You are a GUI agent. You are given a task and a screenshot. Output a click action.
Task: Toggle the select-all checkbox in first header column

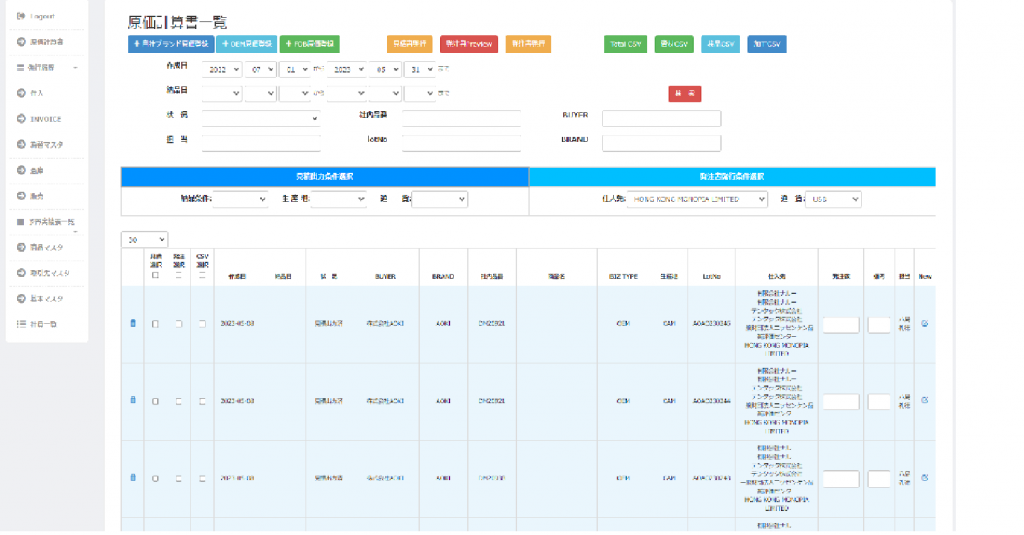(x=155, y=273)
